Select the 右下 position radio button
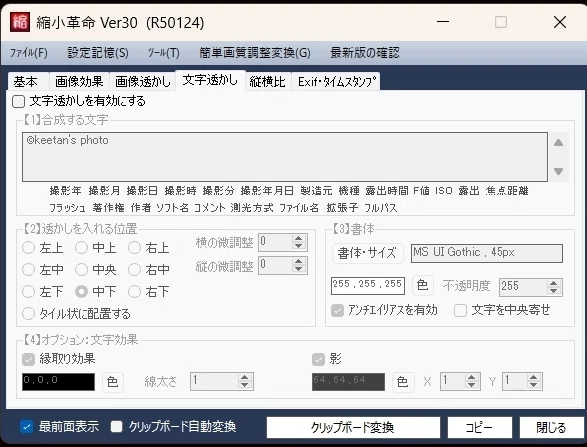The height and width of the screenshot is (447, 587). coord(134,292)
